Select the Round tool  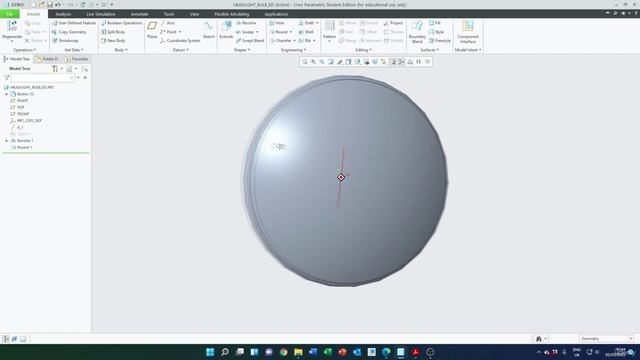tap(278, 32)
